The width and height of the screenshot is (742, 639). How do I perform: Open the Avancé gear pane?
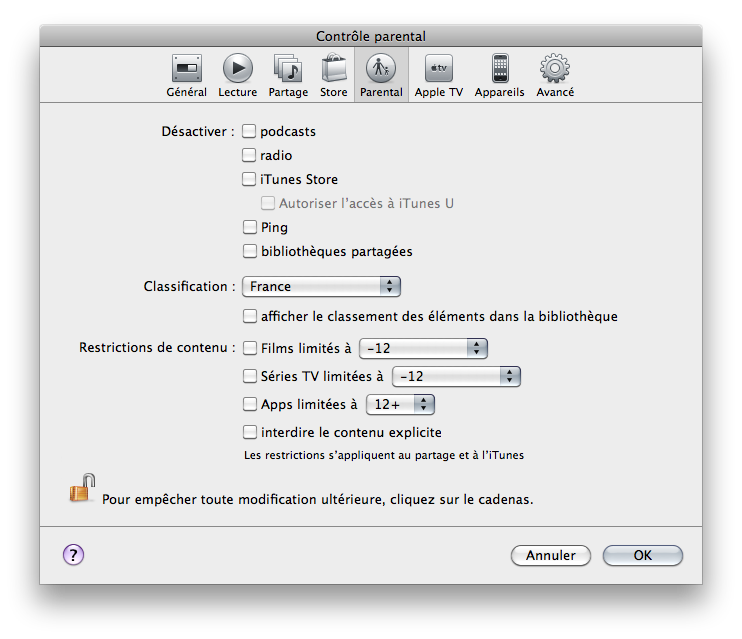[x=555, y=75]
